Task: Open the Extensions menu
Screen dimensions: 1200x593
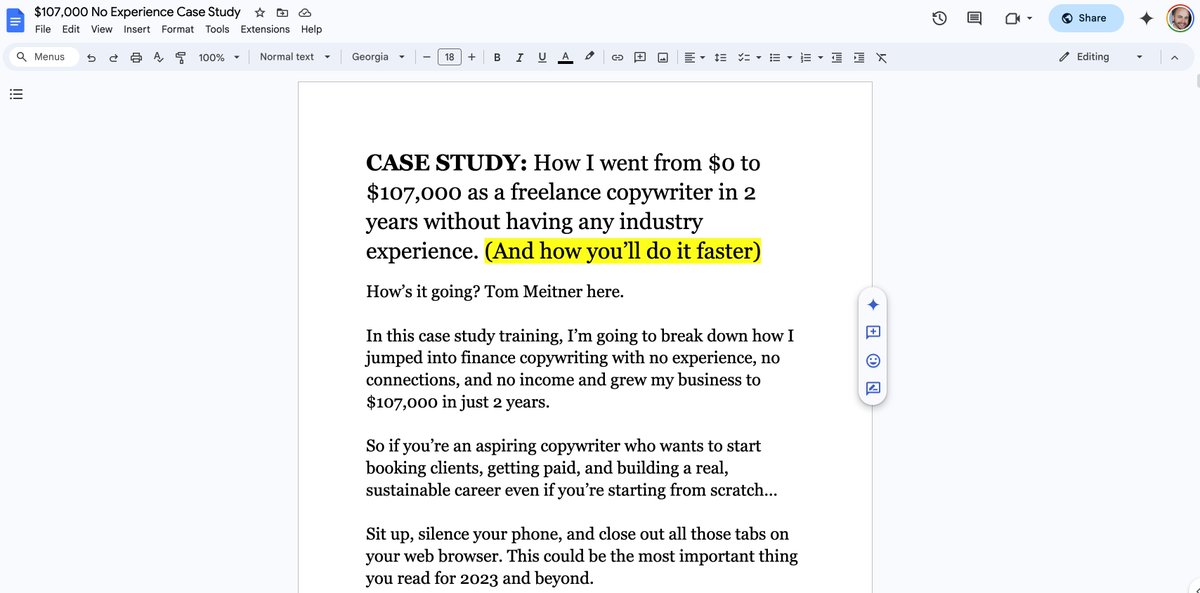Action: coord(265,29)
